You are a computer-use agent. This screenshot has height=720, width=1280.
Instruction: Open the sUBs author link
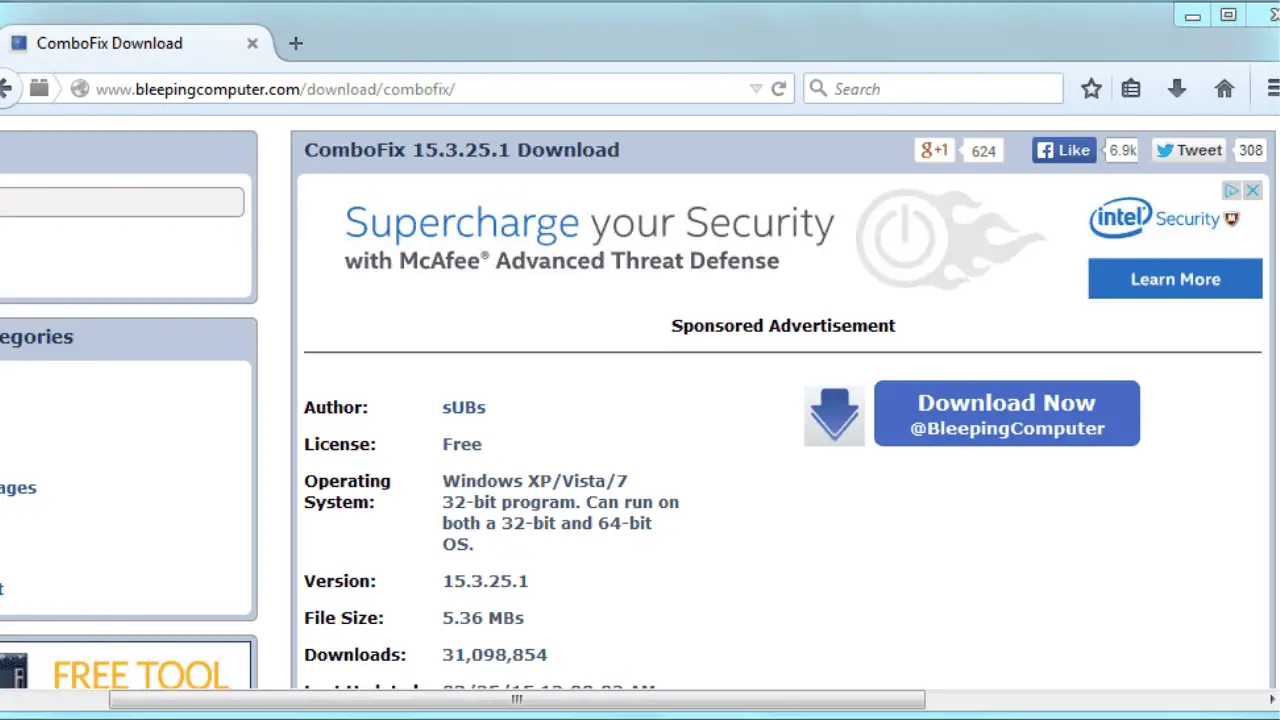pos(464,407)
